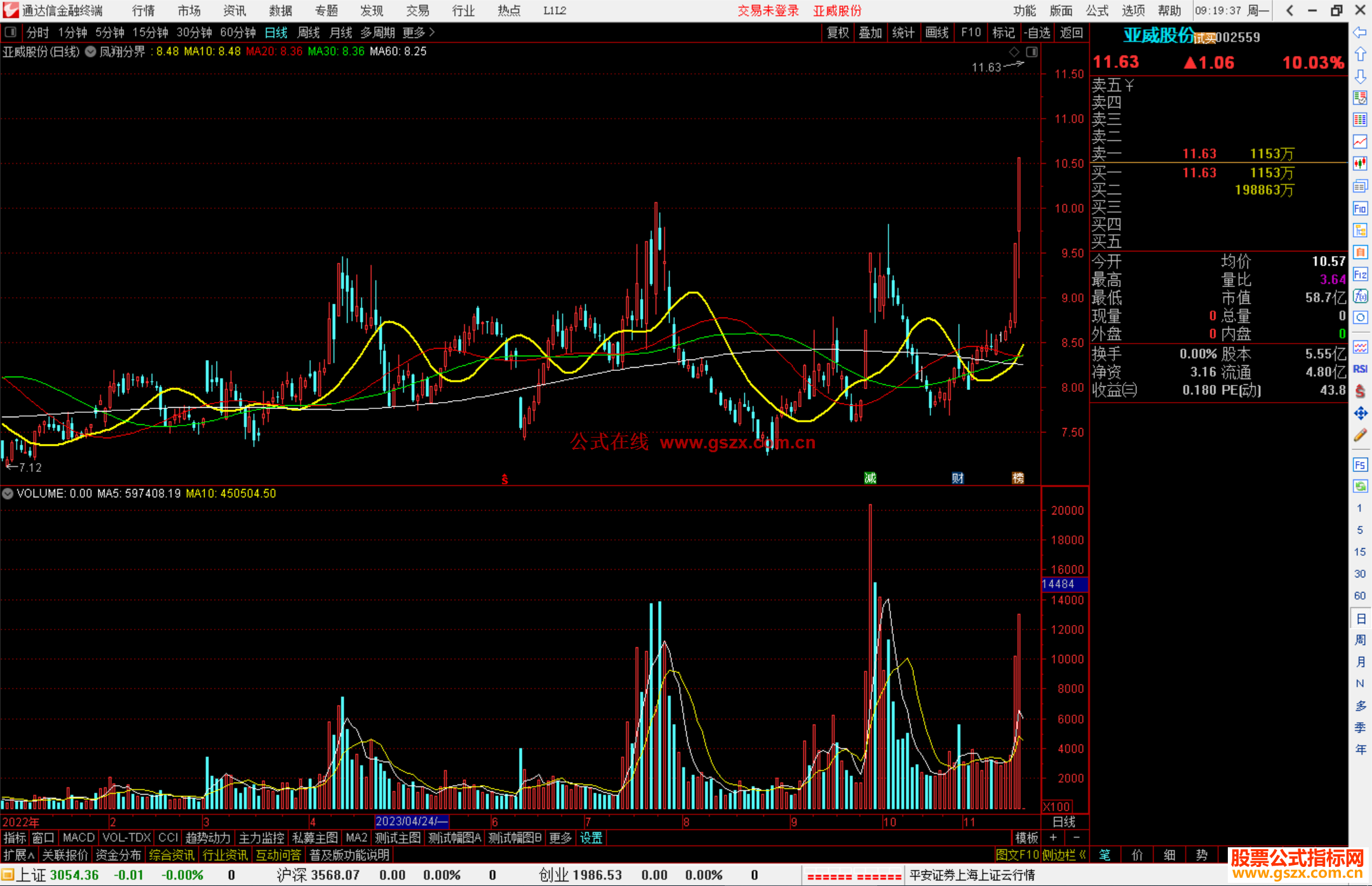1372x886 pixels.
Task: Select the pencil drawing tool icon
Action: 1360,435
